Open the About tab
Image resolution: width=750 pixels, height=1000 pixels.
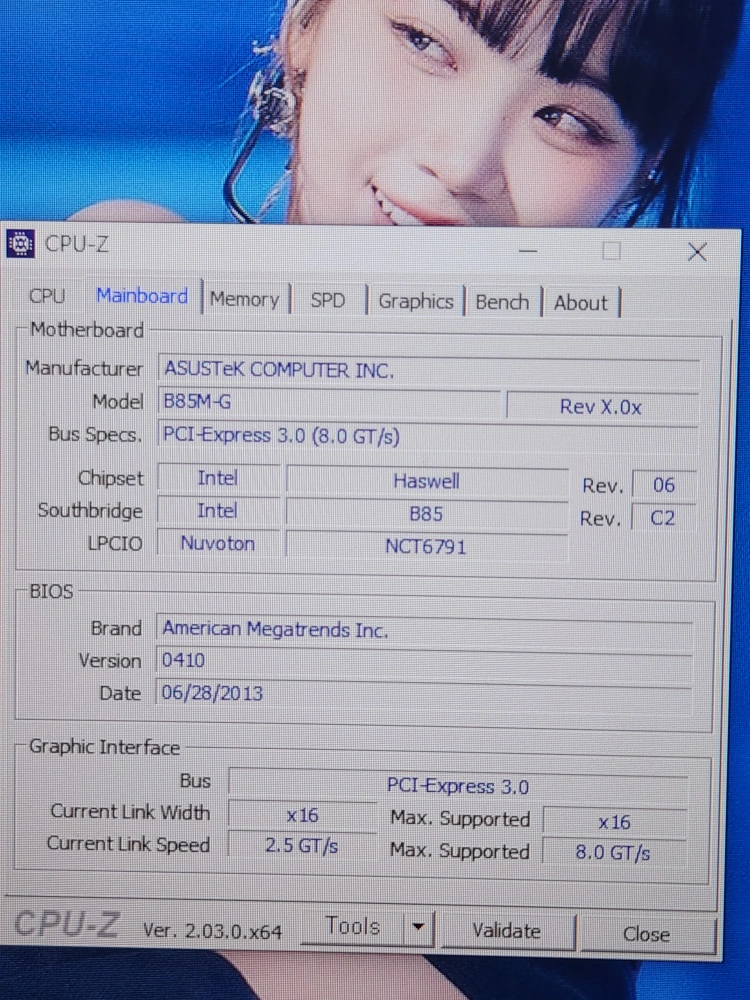pyautogui.click(x=580, y=302)
